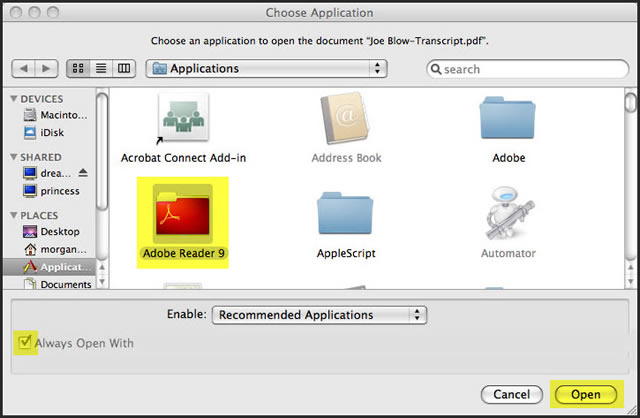Open the morgan home folder in sidebar
Viewport: 640px width, 418px height.
[55, 249]
